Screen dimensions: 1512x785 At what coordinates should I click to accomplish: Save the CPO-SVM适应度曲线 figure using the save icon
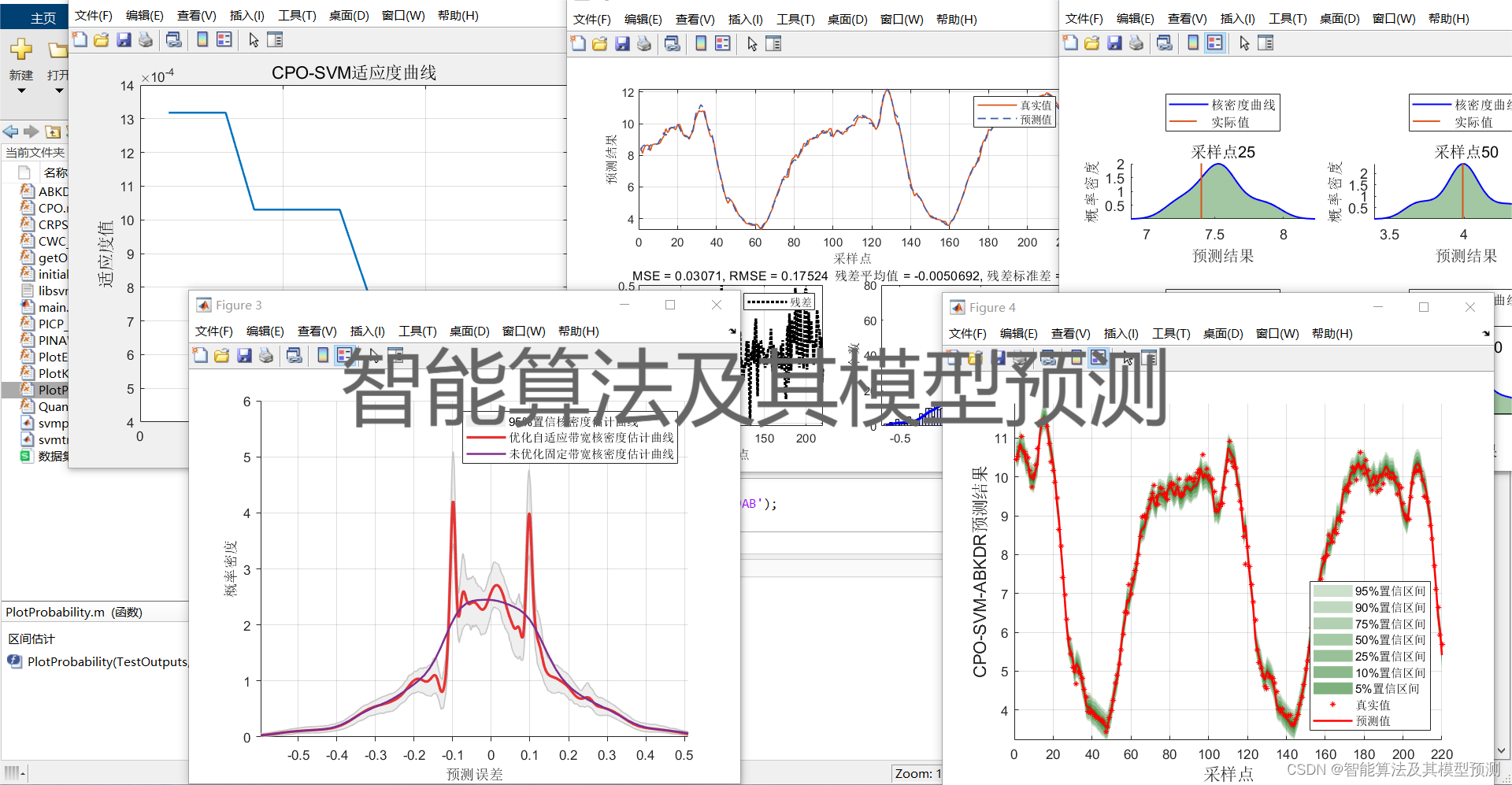[124, 40]
